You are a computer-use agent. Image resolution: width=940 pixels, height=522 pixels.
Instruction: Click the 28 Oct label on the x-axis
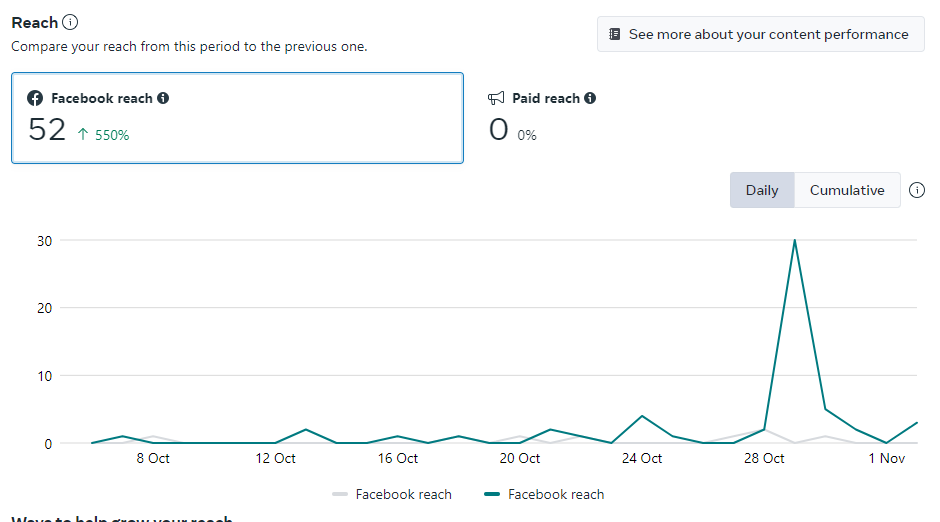click(x=764, y=458)
